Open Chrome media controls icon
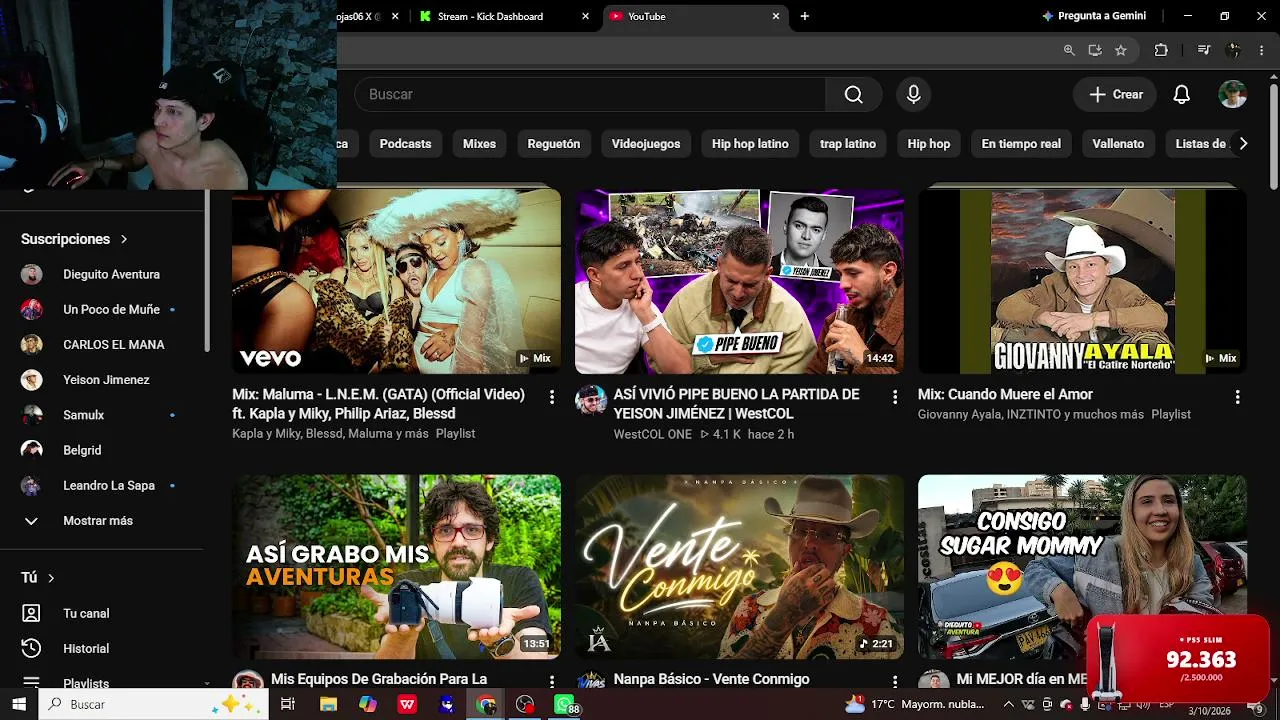Viewport: 1280px width, 720px height. [x=1204, y=50]
